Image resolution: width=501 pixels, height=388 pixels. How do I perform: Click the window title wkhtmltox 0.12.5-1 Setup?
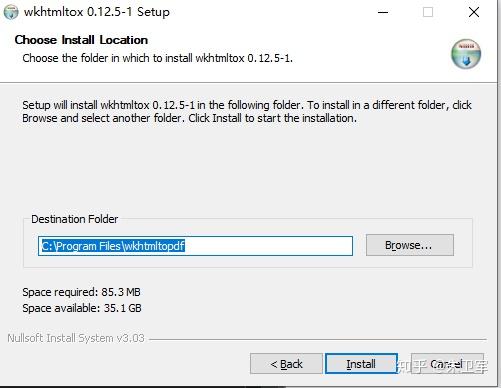(x=97, y=12)
